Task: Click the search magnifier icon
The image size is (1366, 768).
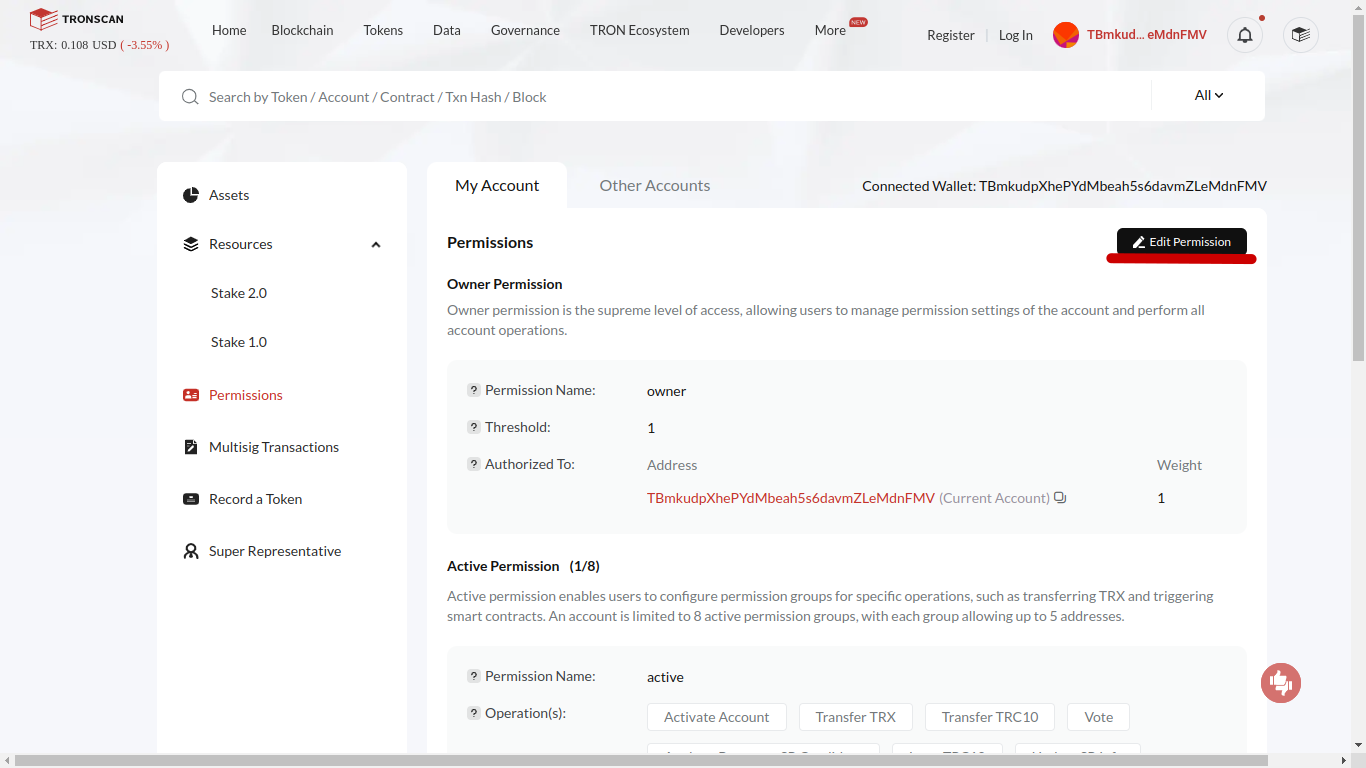Action: coord(190,97)
